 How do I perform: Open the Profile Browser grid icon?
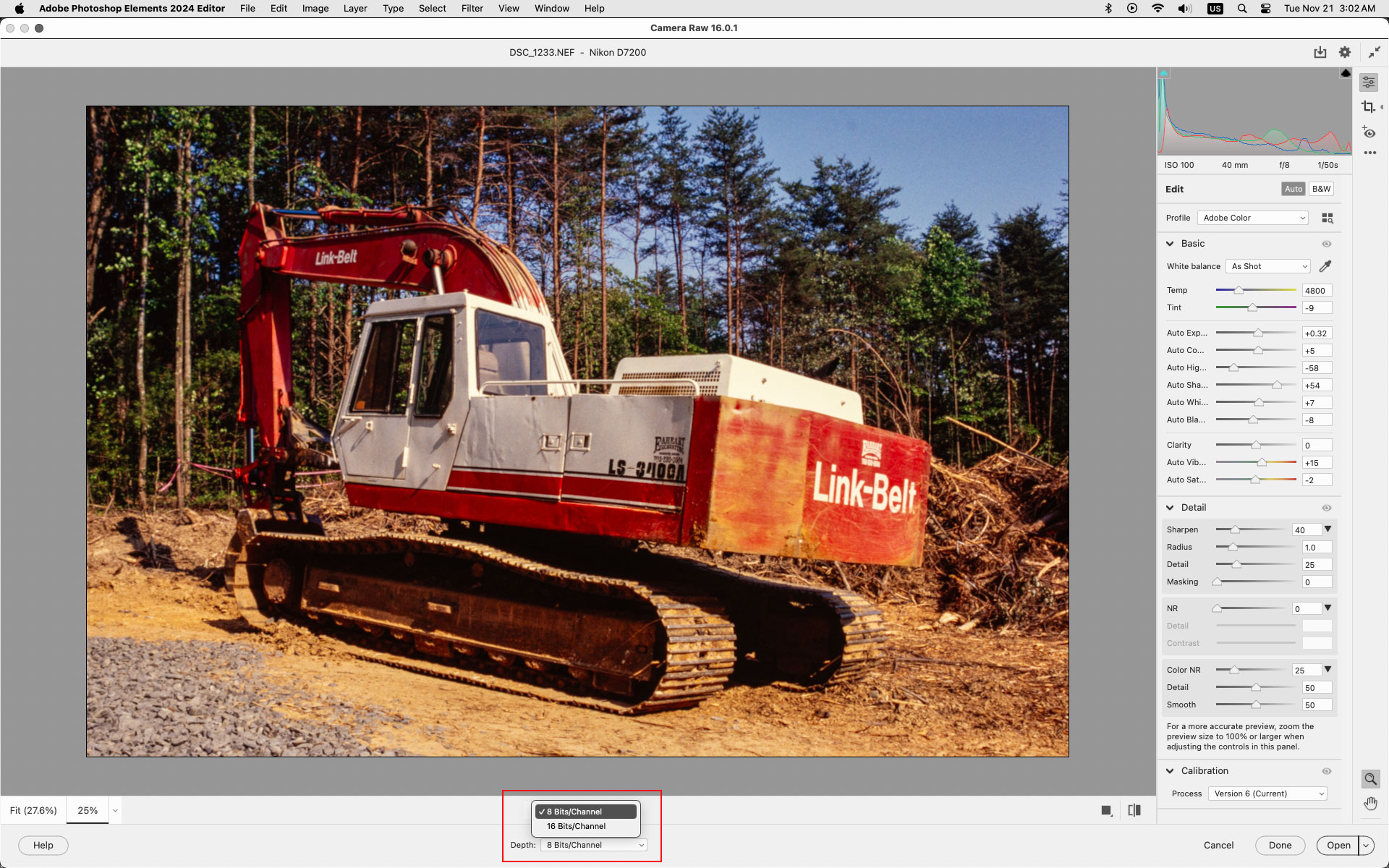1327,217
